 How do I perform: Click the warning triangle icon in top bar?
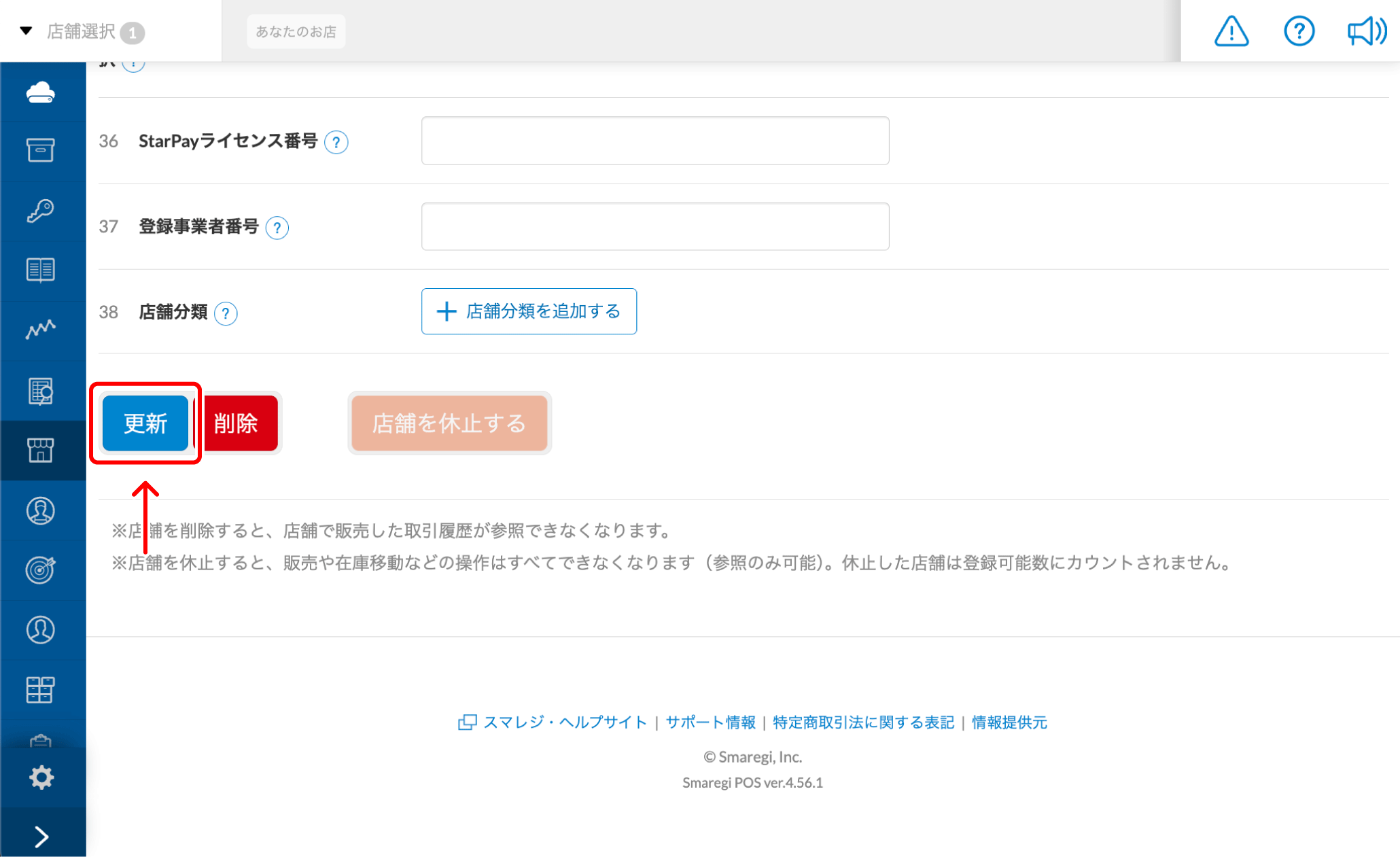click(1231, 31)
